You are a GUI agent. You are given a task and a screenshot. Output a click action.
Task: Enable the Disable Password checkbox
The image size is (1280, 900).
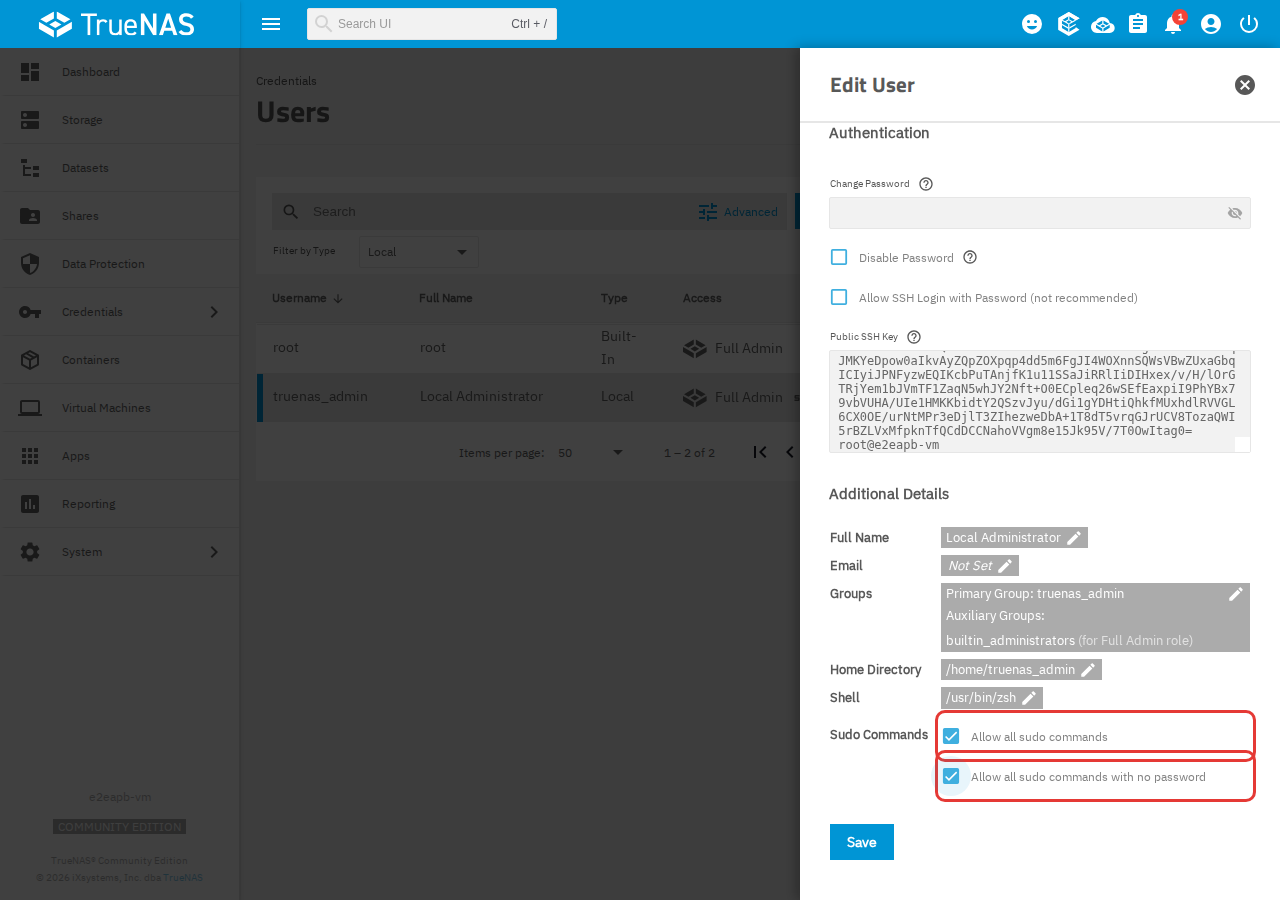pos(839,257)
